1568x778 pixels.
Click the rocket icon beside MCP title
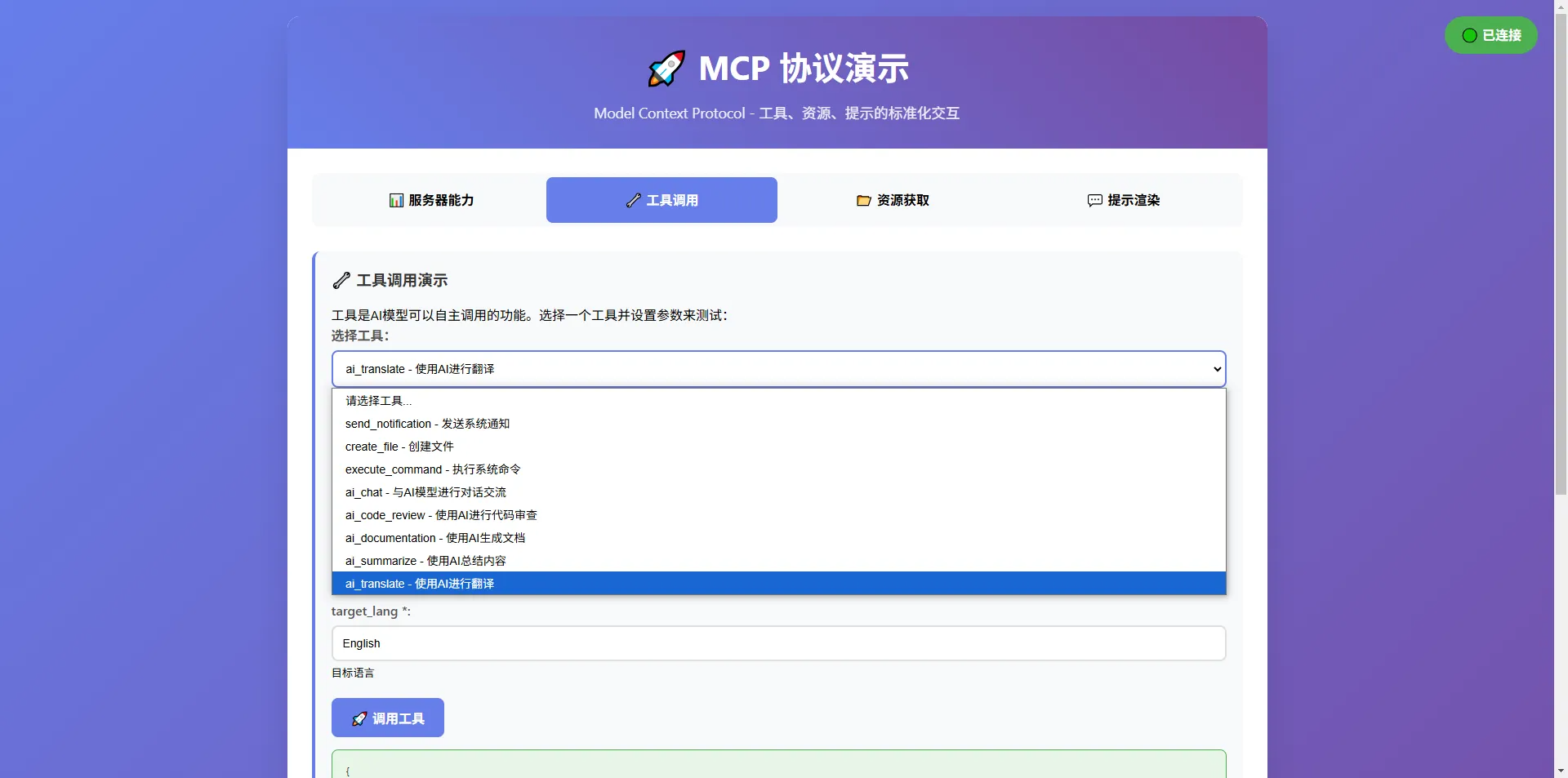[x=666, y=69]
